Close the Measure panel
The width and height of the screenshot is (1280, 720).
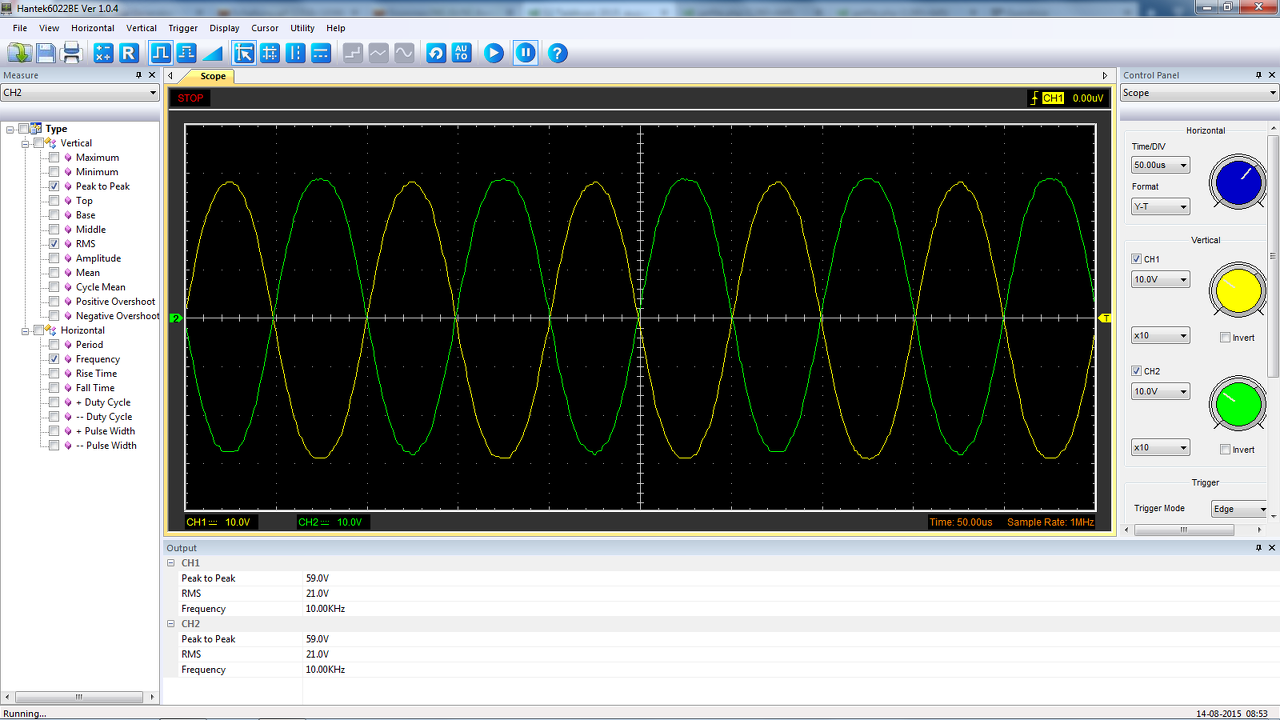click(x=152, y=75)
